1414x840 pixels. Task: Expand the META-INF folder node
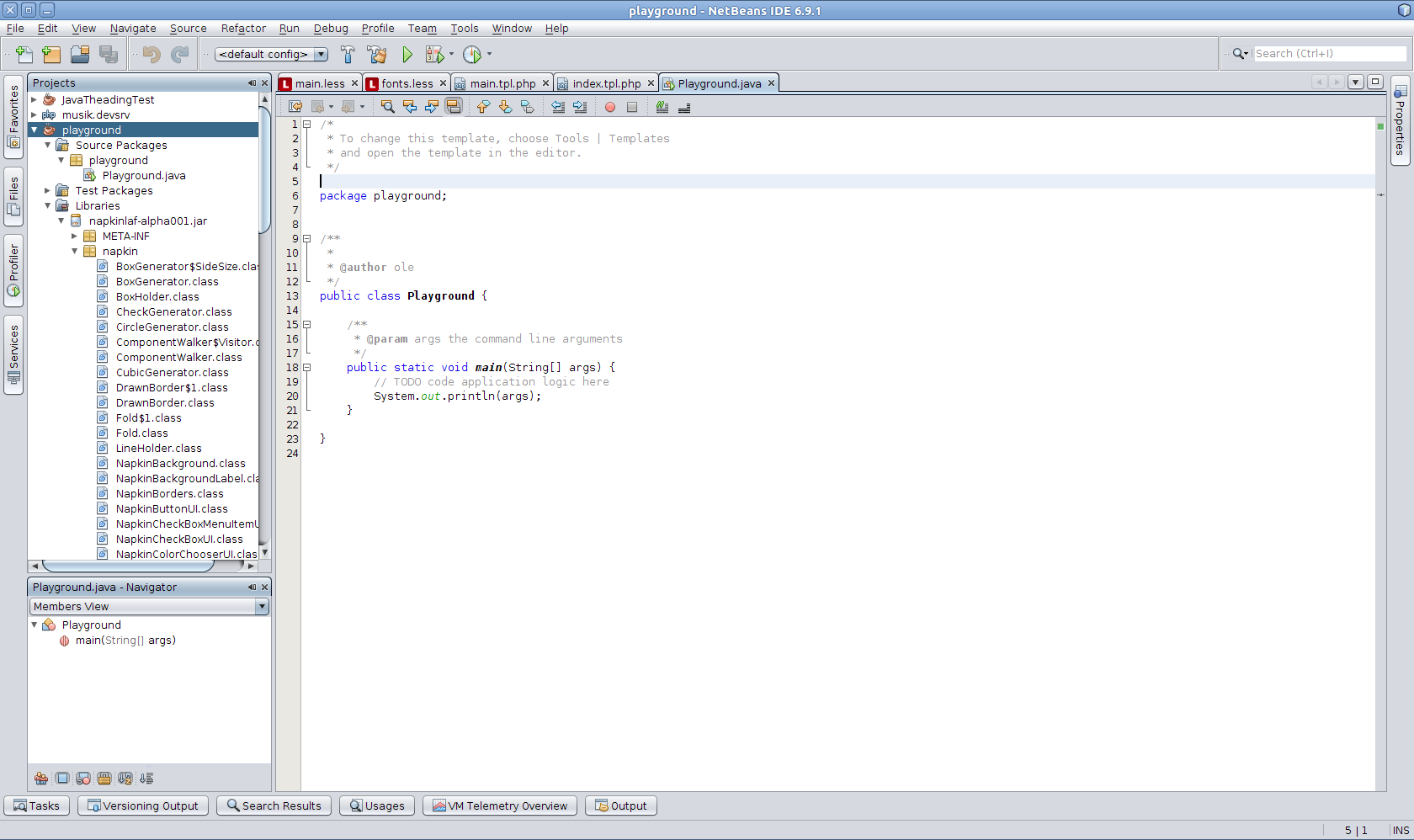pos(75,236)
